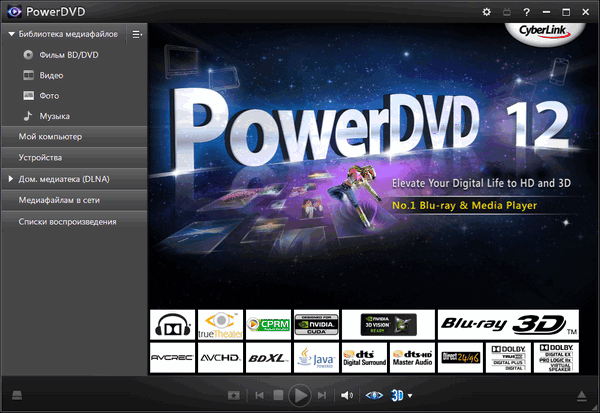Screen dimensions: 600x413
Task: Select Фильм BD/DVD in the library
Action: pos(66,54)
